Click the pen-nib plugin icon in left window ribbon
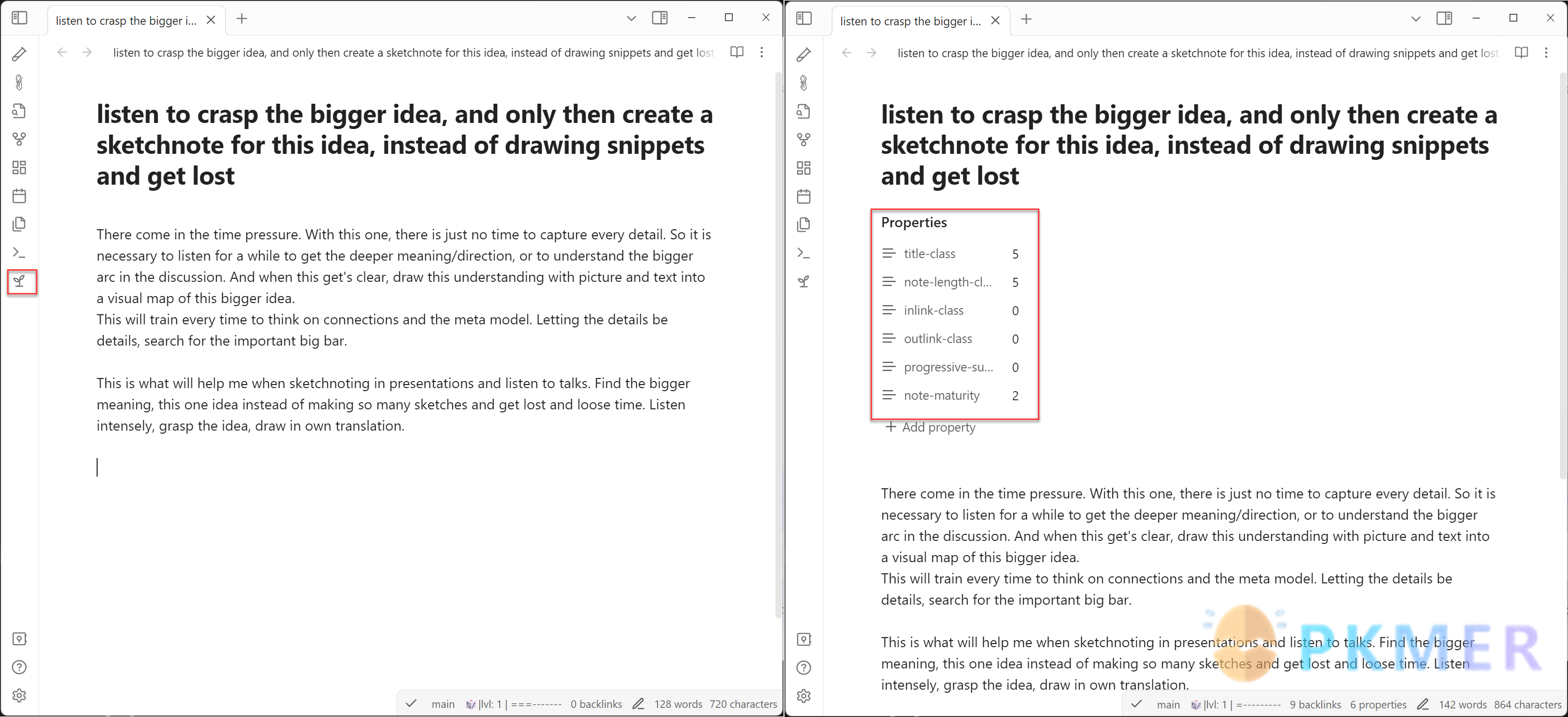 coord(19,82)
